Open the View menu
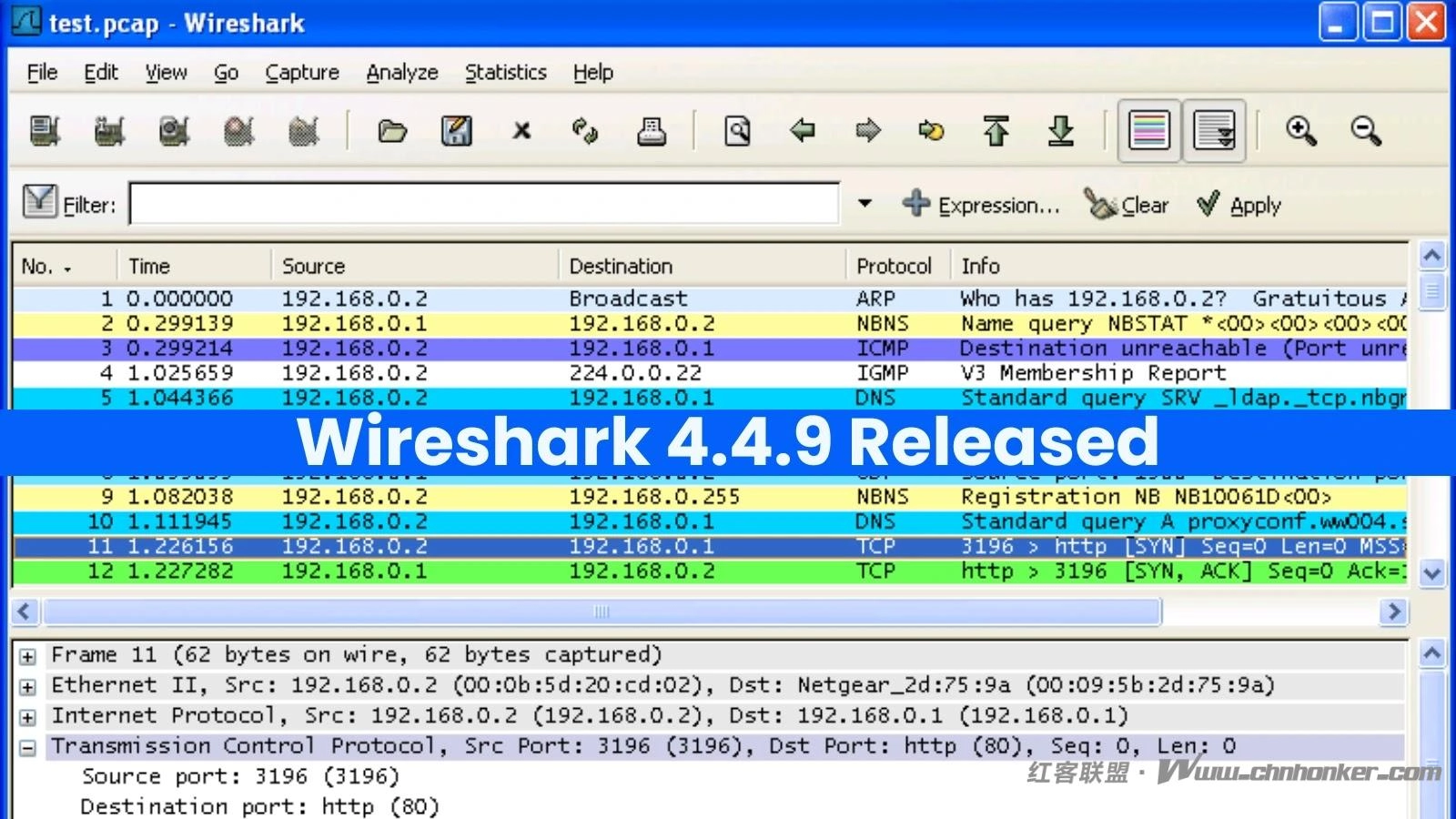The image size is (1456, 819). pos(167,72)
